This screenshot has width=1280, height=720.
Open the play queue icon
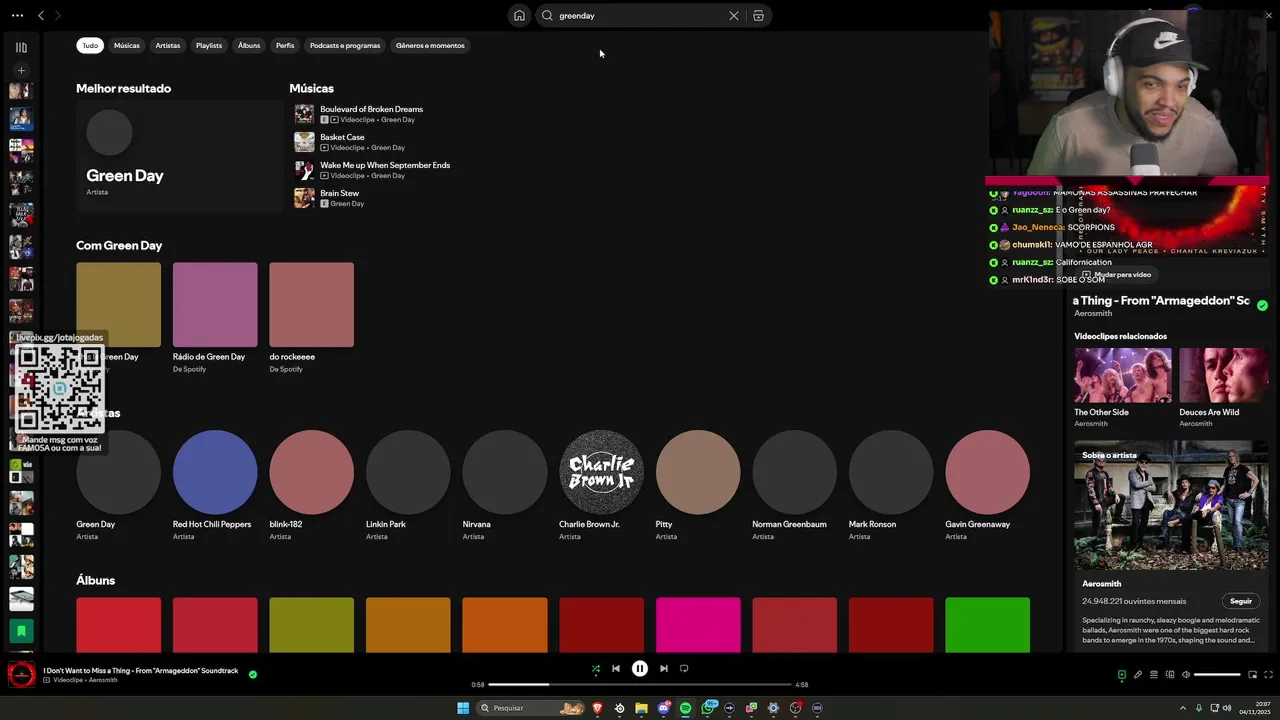coord(1153,675)
